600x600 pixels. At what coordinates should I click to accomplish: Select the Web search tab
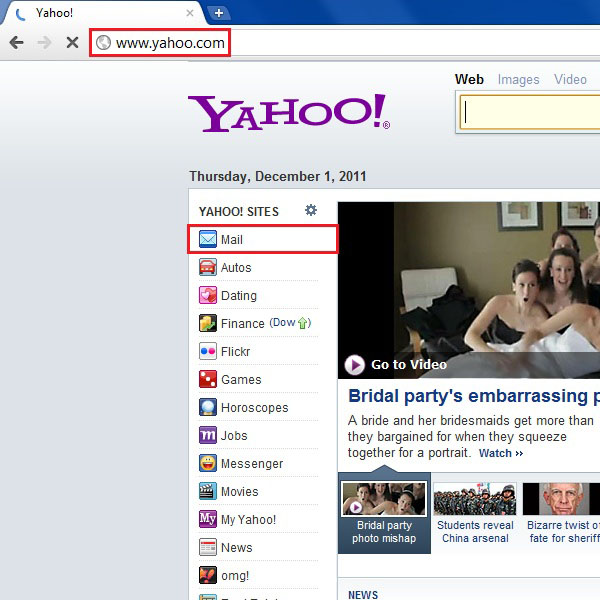[x=469, y=79]
